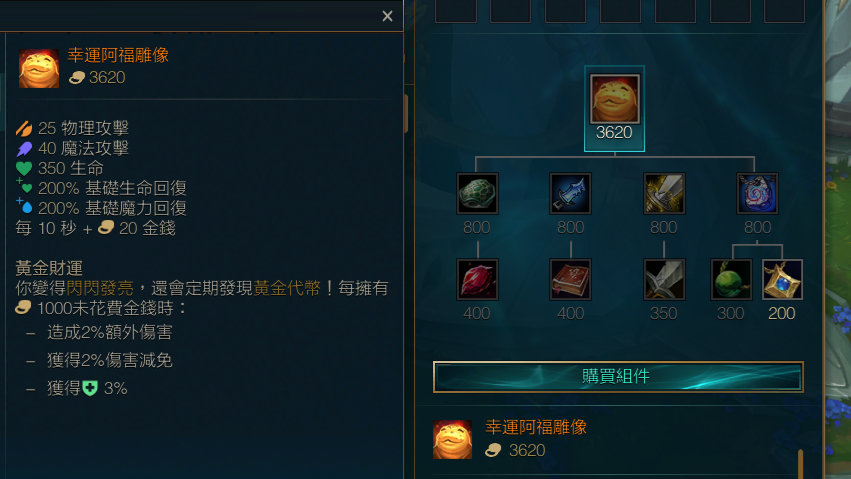
Task: Click the first empty inventory slot at top
Action: (456, 11)
